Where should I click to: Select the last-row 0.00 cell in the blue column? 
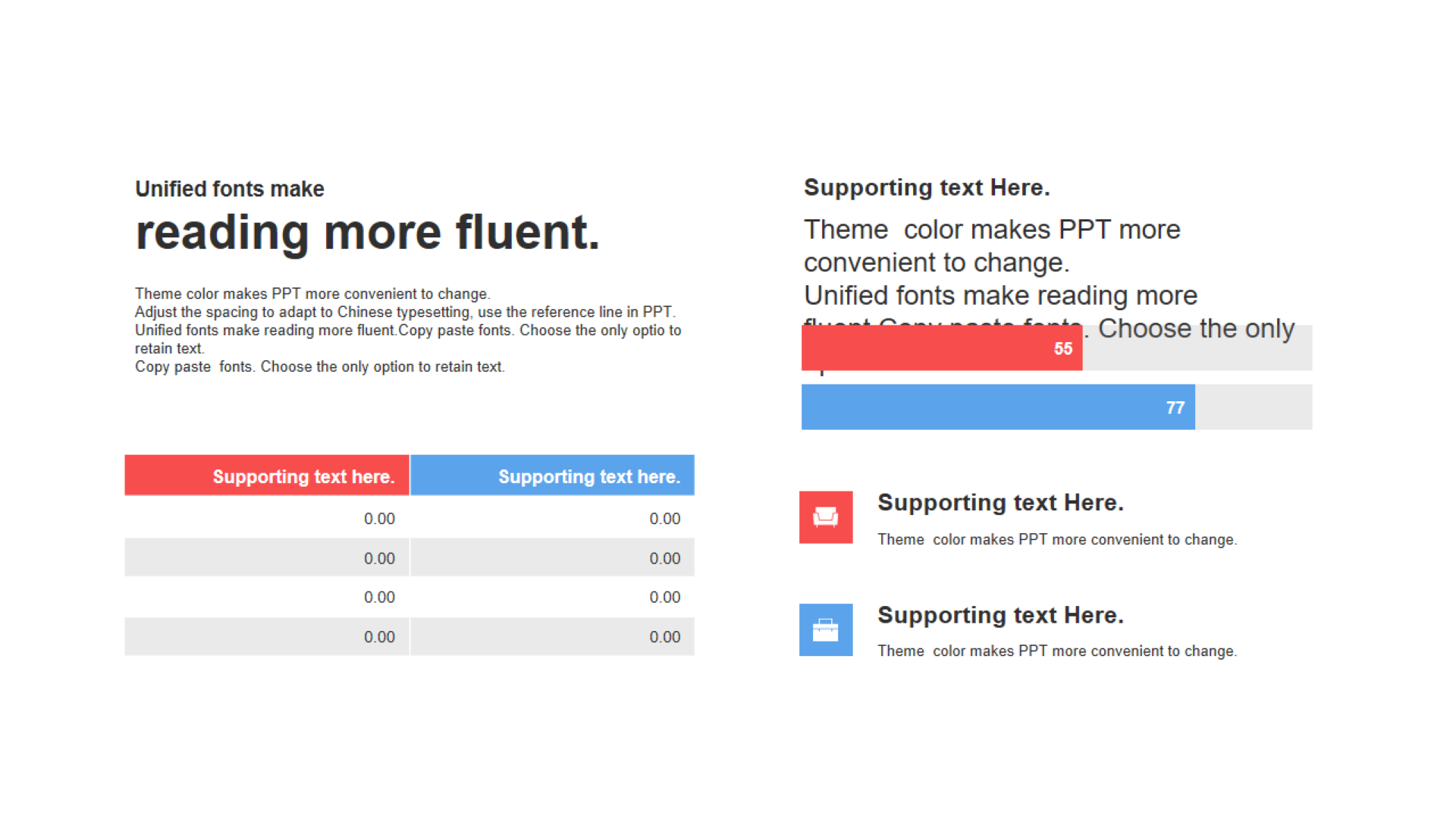552,637
